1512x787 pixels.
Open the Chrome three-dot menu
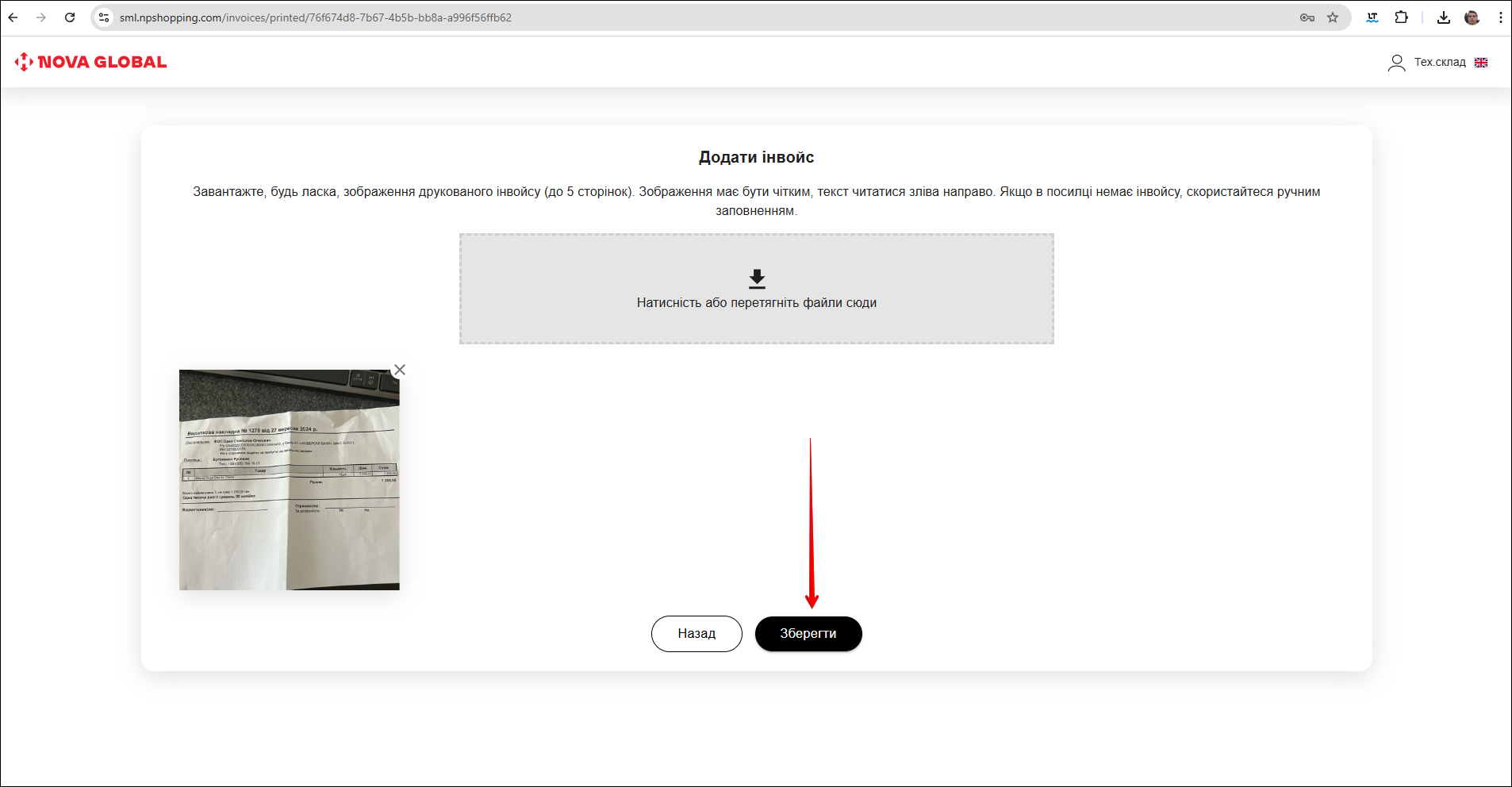coord(1500,17)
